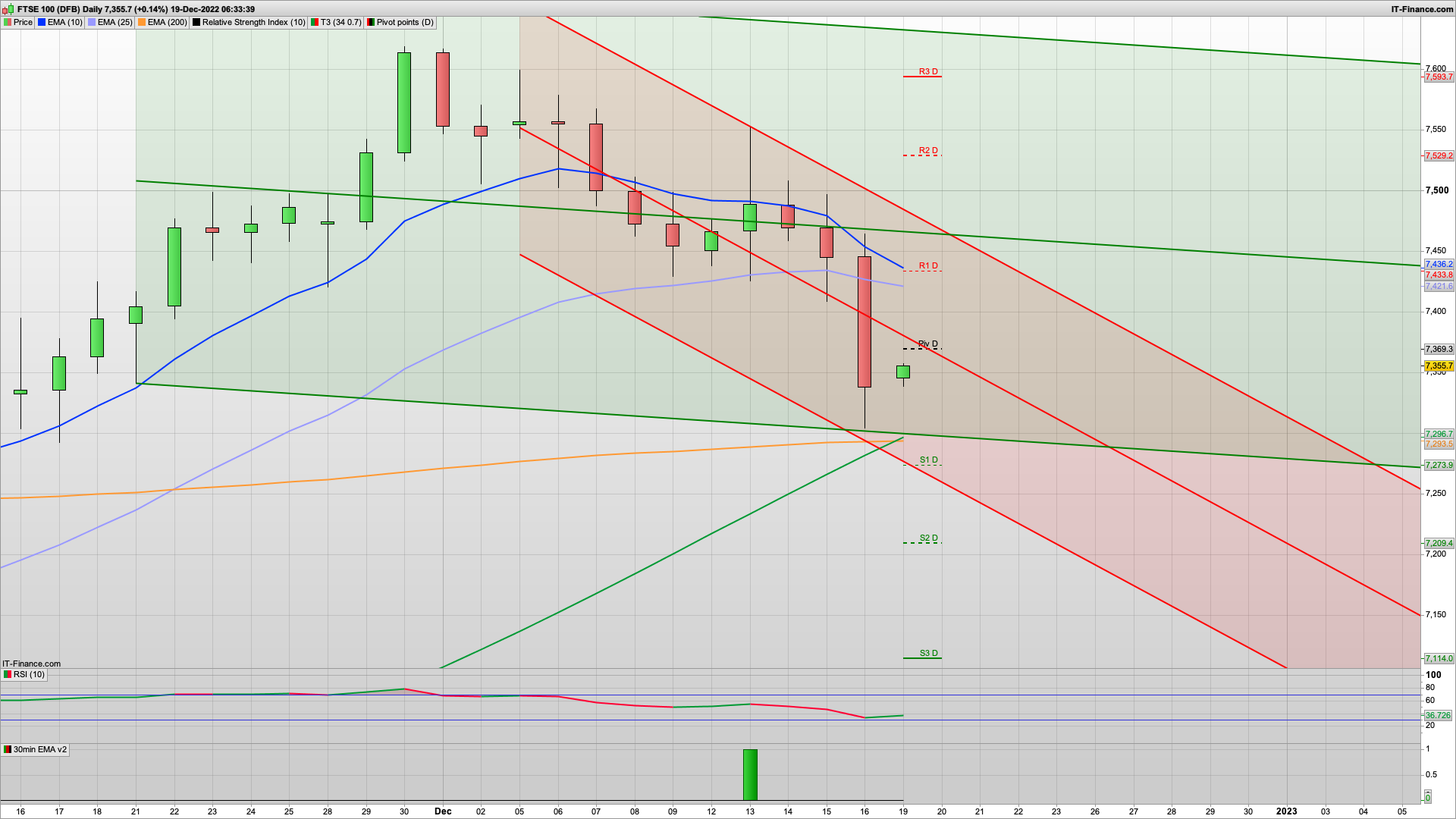Click the Dec label on the time axis

443,811
